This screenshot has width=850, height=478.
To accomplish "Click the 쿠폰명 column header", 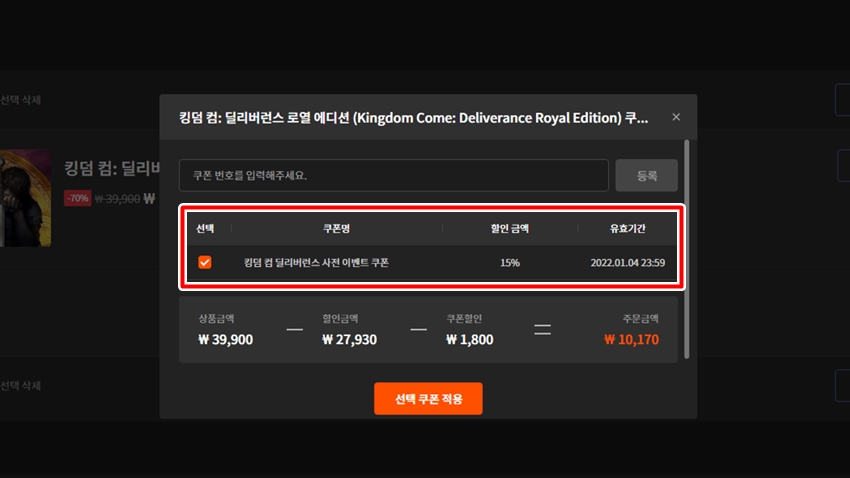I will tap(336, 229).
